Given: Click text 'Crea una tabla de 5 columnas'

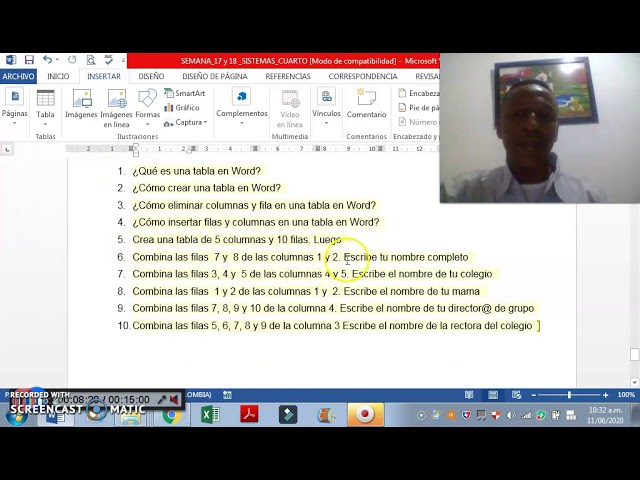Looking at the screenshot, I should coord(198,240).
